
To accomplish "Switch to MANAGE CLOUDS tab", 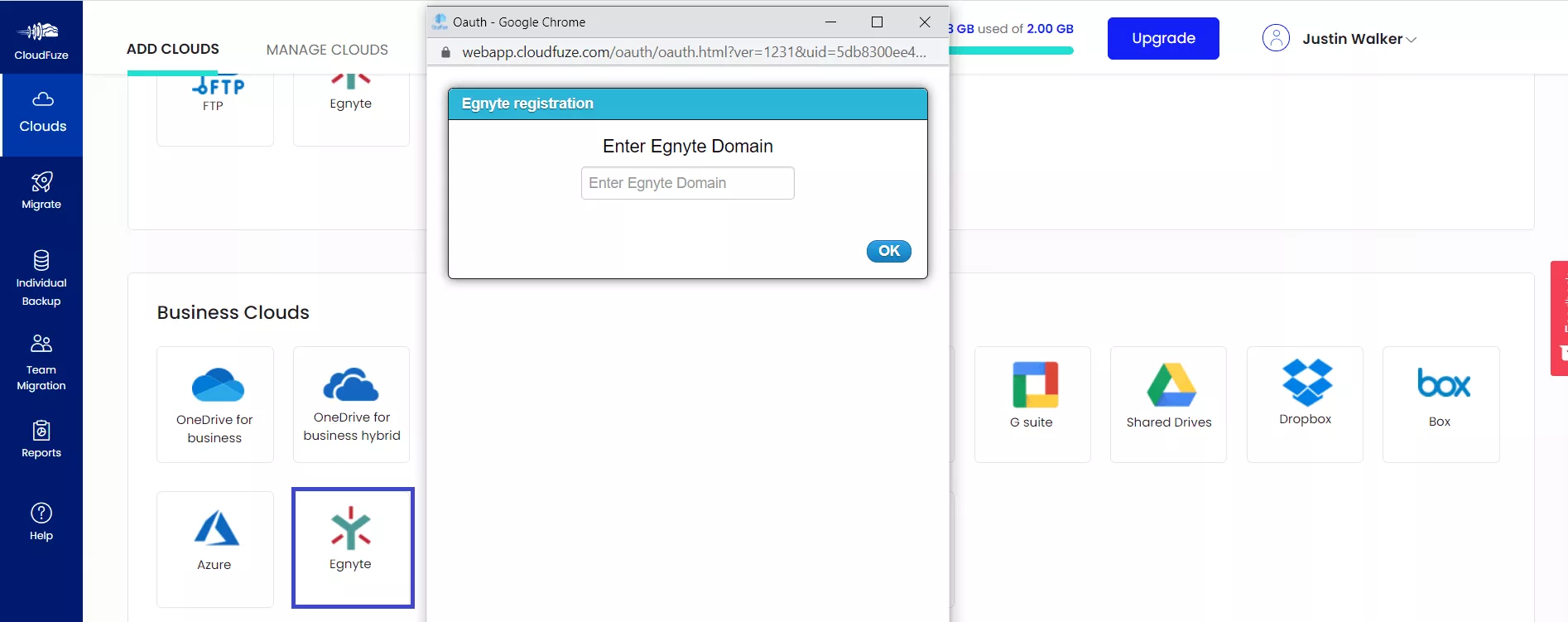I will 327,50.
